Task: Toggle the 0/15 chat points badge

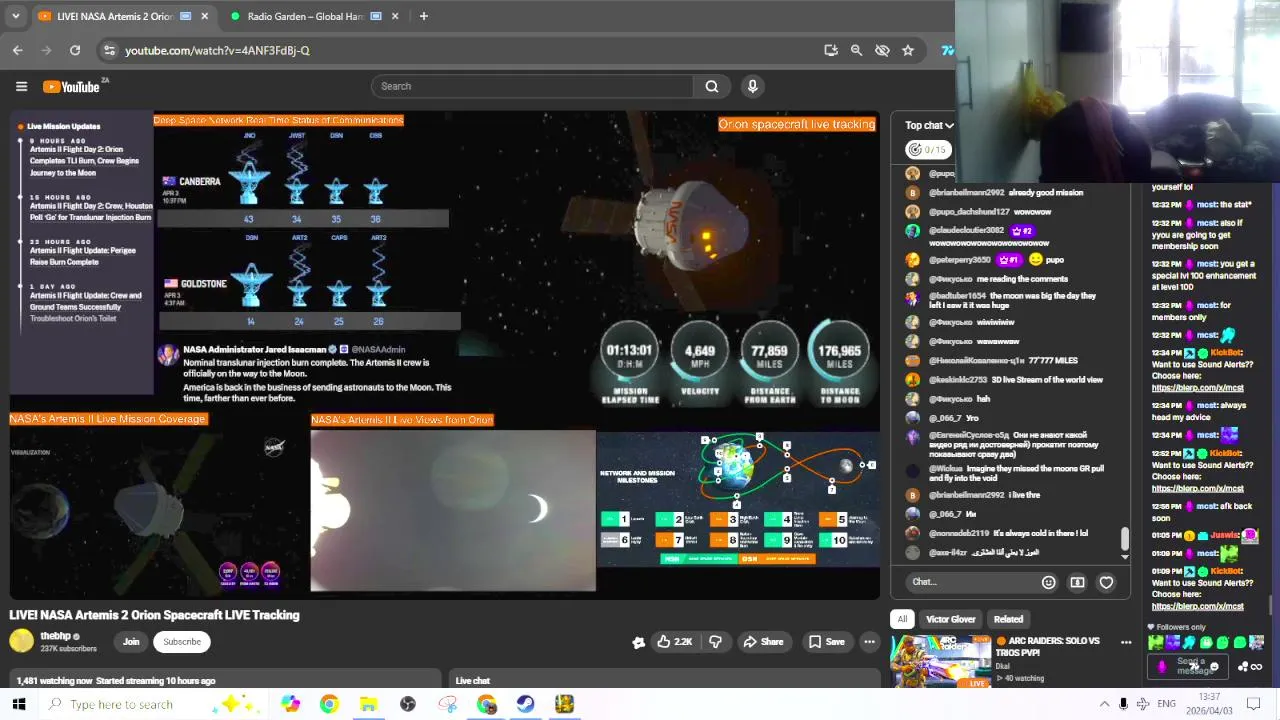Action: [x=927, y=150]
